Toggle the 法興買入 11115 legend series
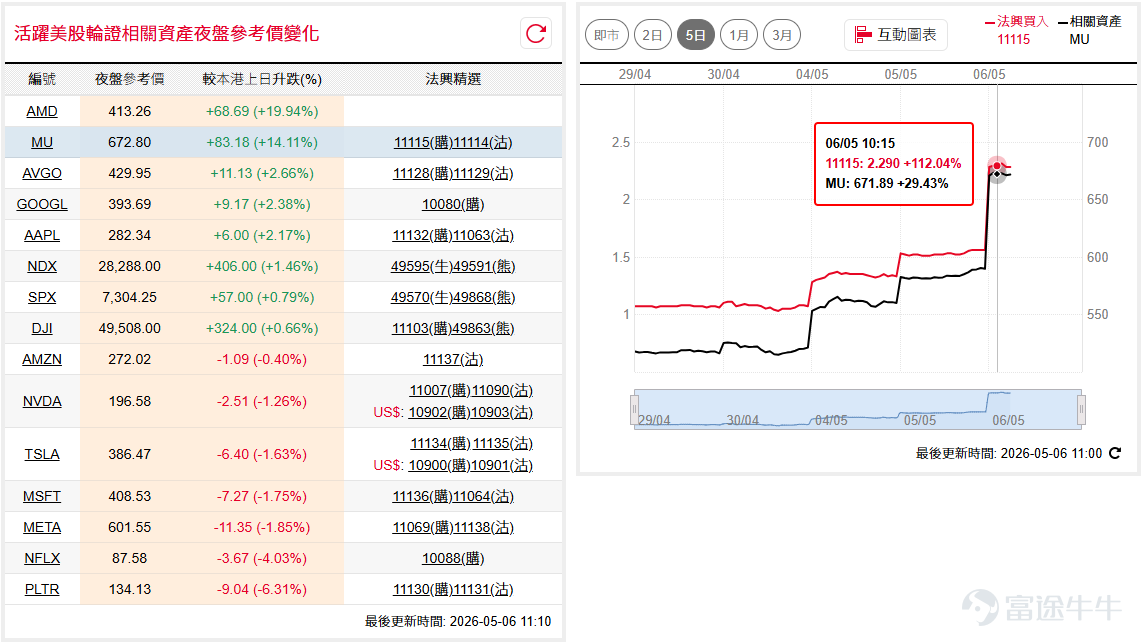Screen dimensions: 1142x644 (1016, 31)
